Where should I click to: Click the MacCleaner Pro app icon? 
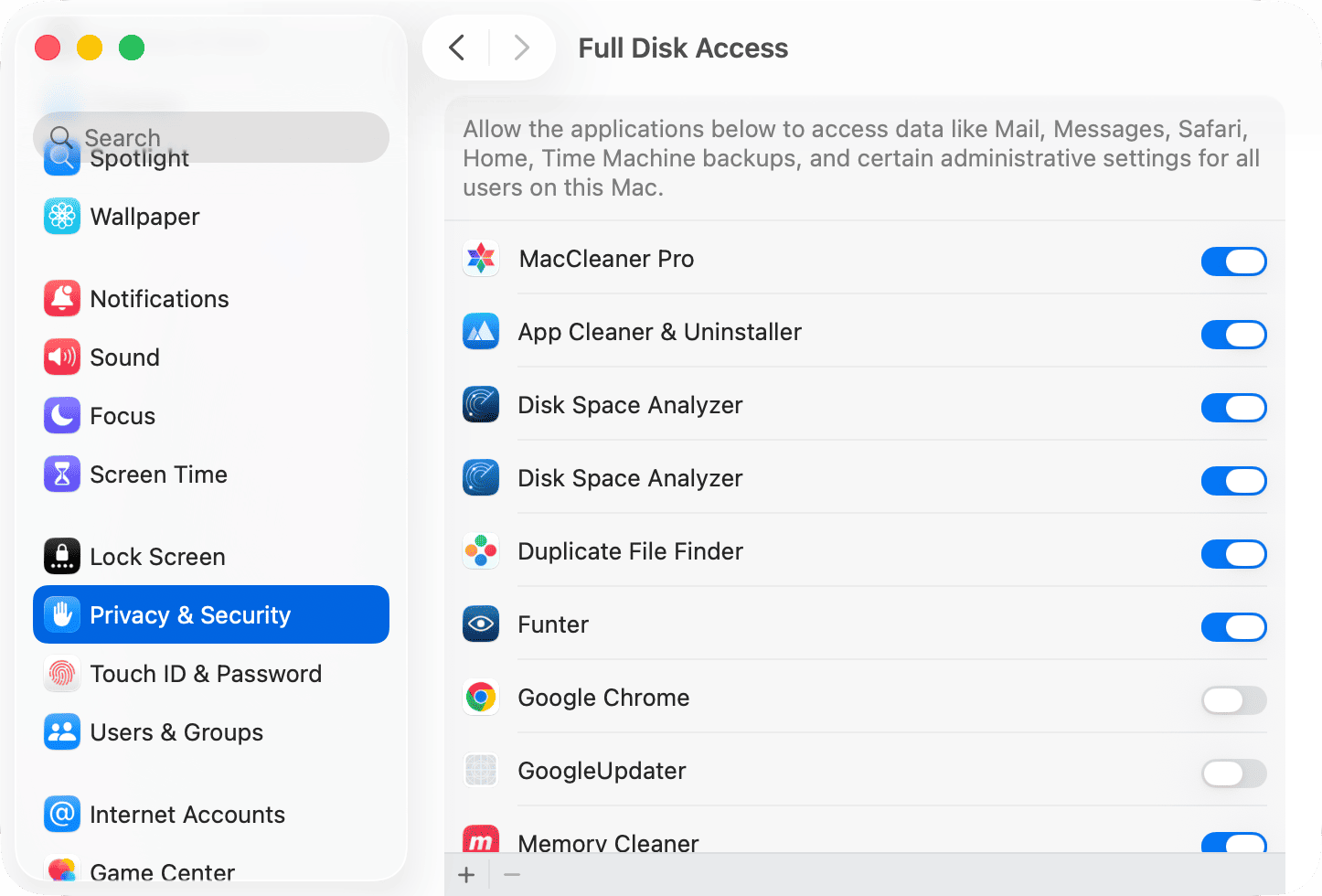pyautogui.click(x=481, y=259)
